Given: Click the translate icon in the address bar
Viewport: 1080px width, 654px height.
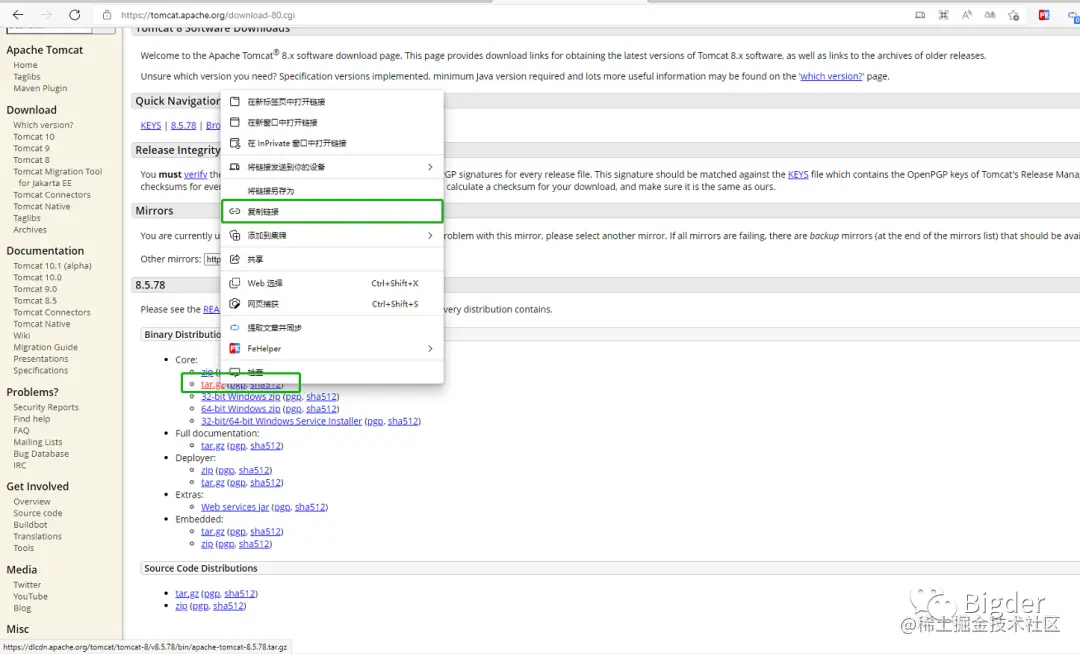Looking at the screenshot, I should pos(990,14).
